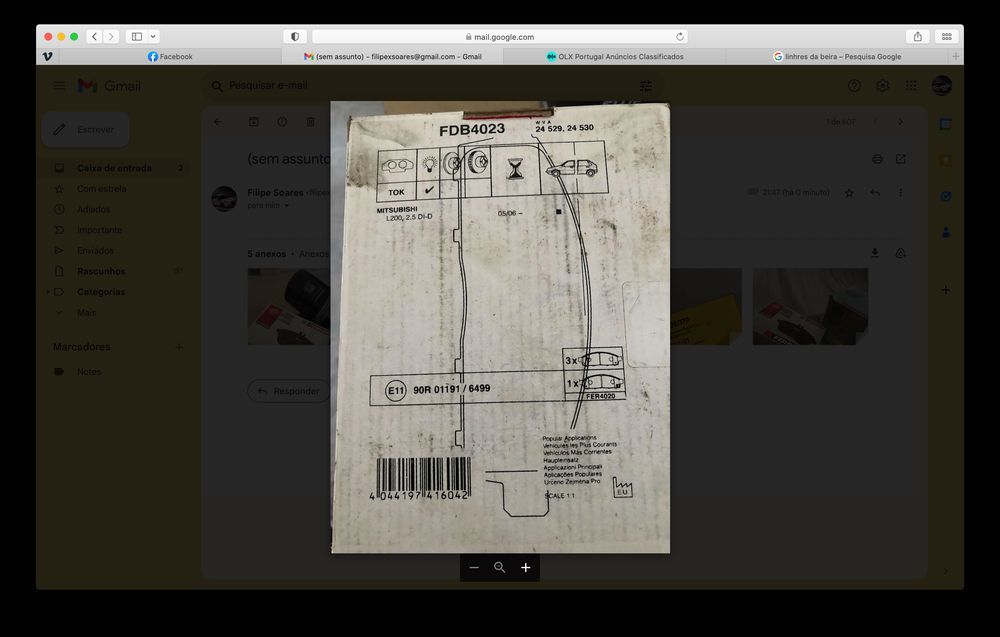1000x637 pixels.
Task: Switch to linhres da beira Google tab
Action: (x=837, y=56)
